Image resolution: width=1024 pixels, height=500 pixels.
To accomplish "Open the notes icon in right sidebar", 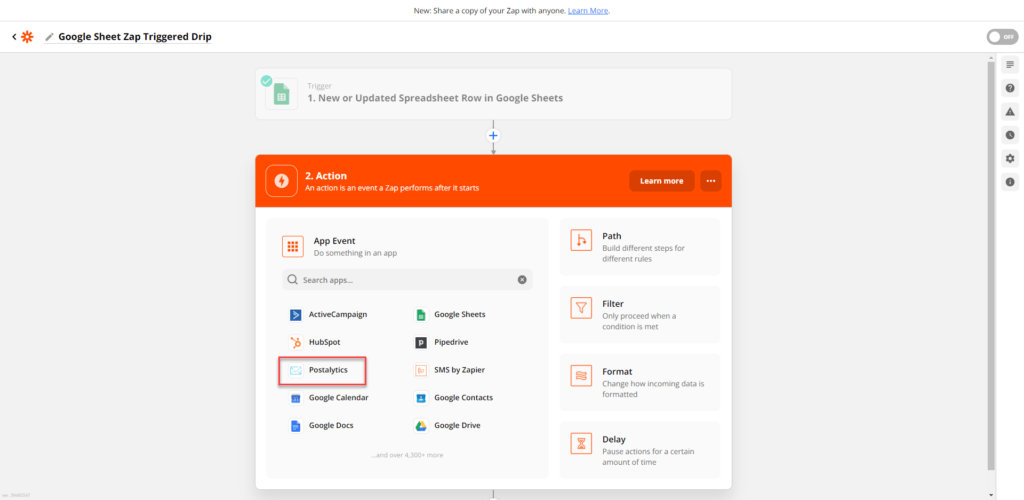I will [1010, 64].
